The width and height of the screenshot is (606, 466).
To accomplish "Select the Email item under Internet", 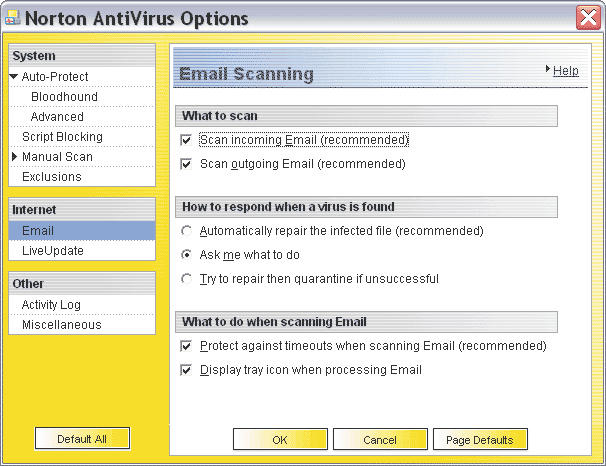I will point(82,231).
